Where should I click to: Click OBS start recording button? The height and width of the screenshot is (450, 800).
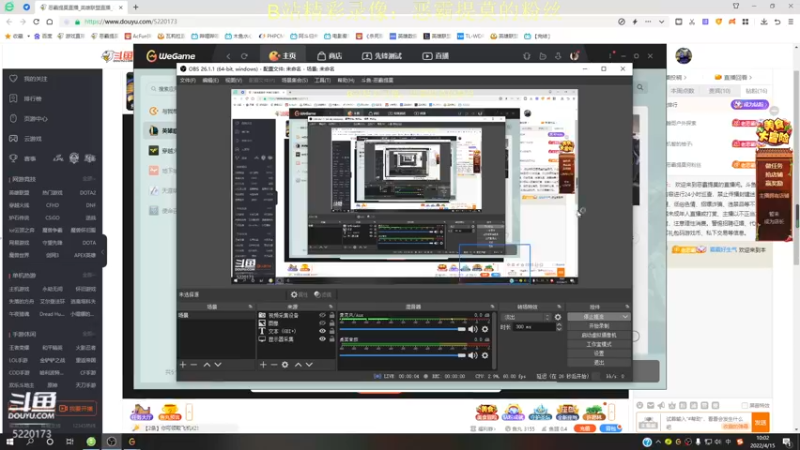click(598, 326)
